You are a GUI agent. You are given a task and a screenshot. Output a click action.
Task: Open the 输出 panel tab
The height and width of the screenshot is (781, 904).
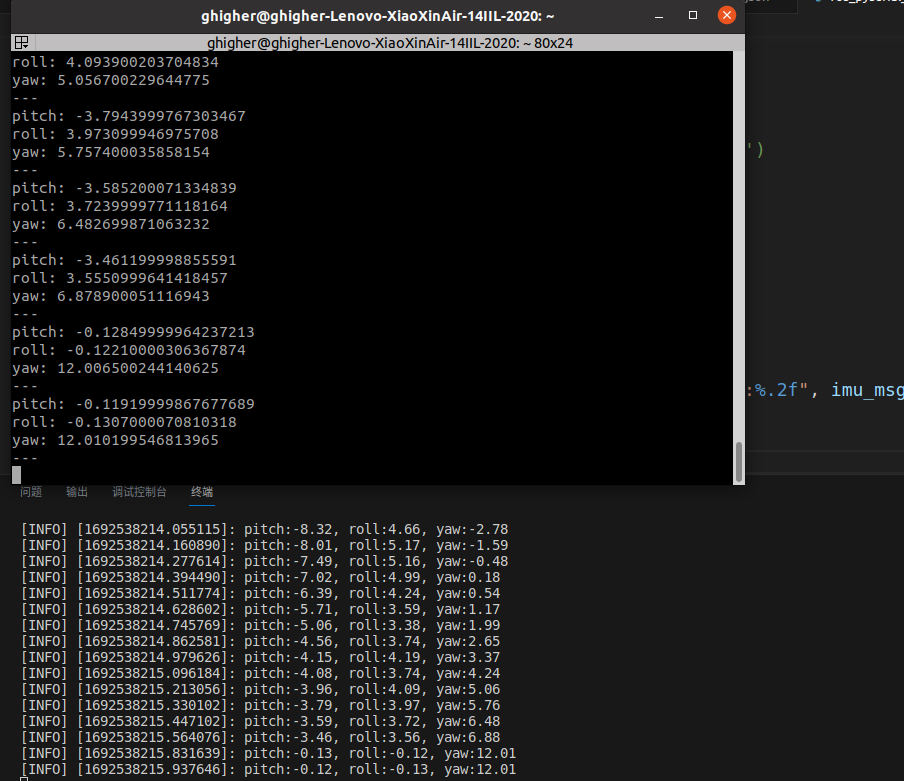pos(77,492)
